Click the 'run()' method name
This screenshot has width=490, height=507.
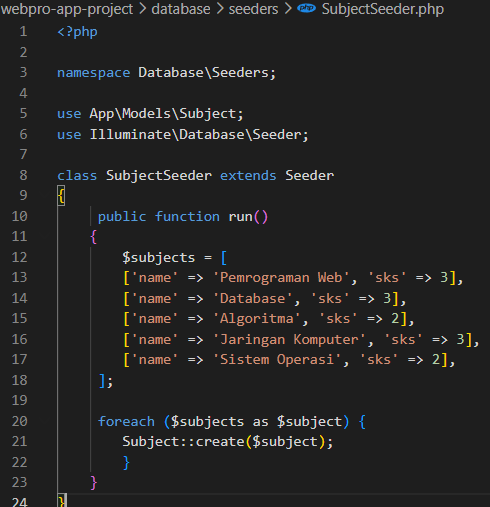248,217
